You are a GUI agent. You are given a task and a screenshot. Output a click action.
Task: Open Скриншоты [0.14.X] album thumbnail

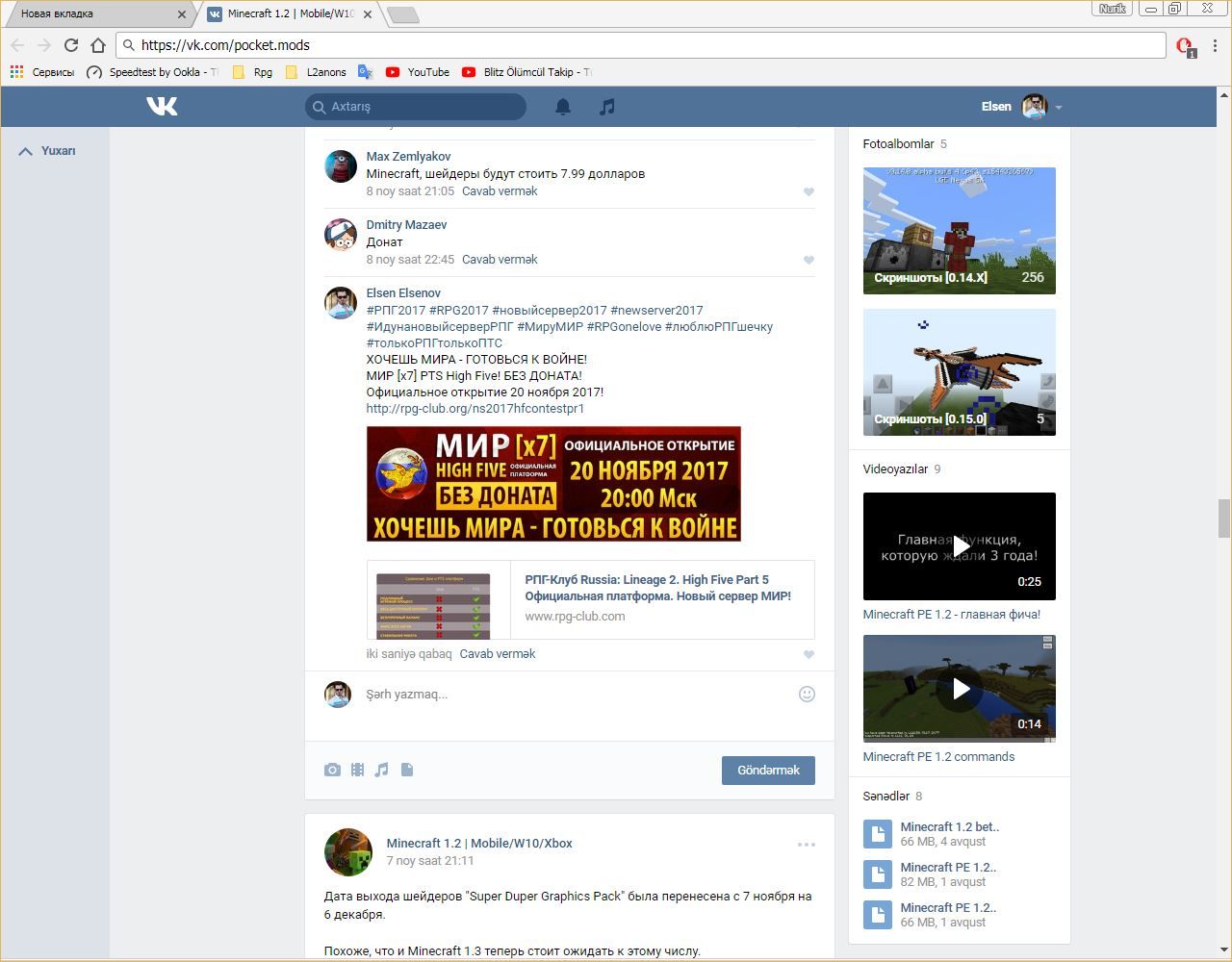960,231
